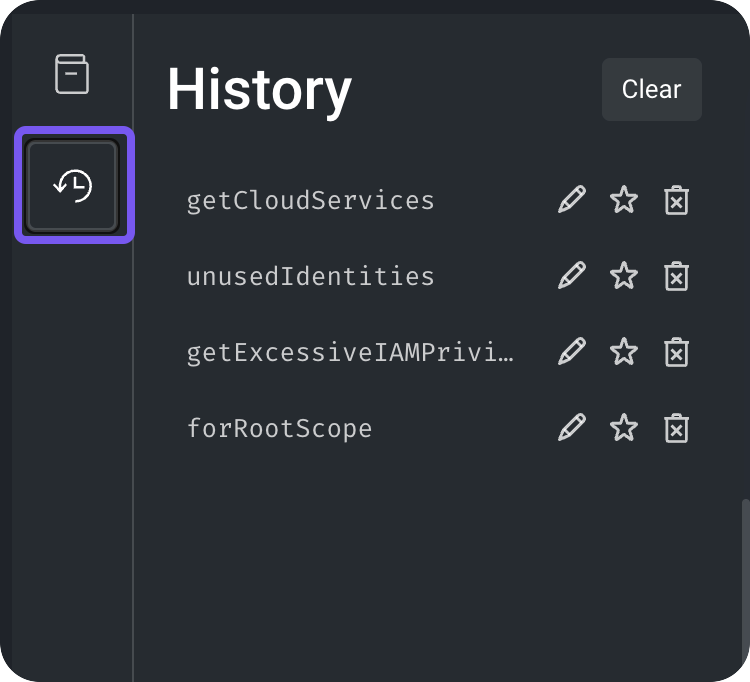Rename the unusedIdentities entry with pencil
The image size is (750, 682).
tap(571, 276)
